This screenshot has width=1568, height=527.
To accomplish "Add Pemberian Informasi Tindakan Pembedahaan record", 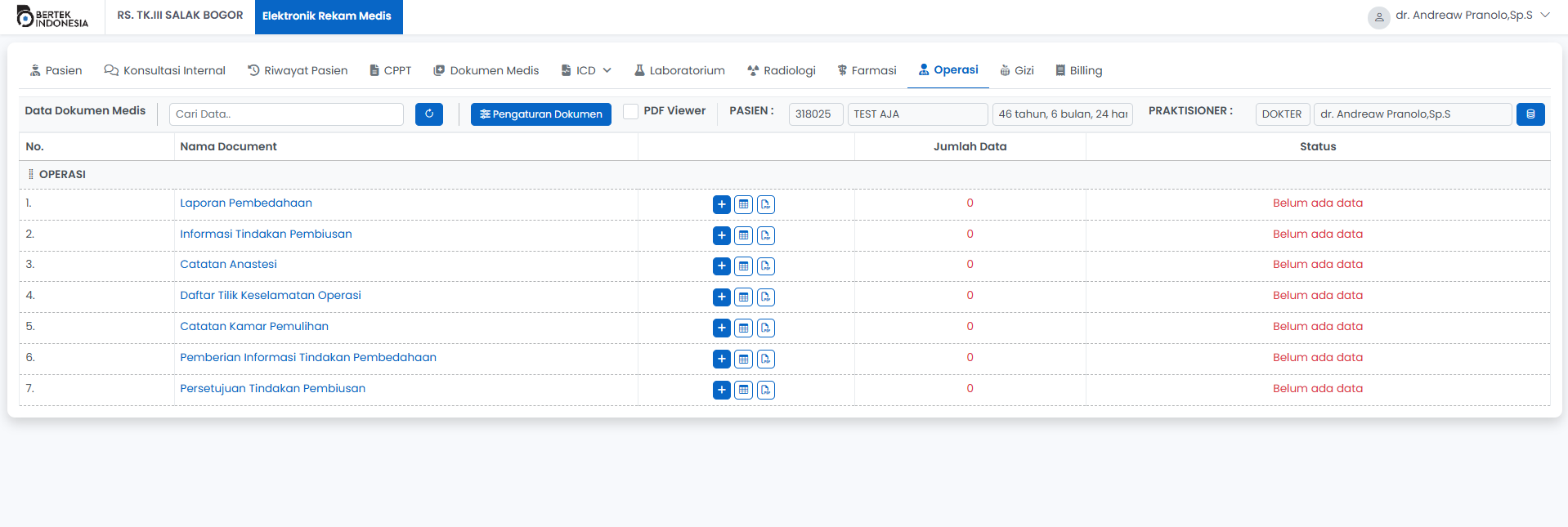I will click(x=721, y=360).
